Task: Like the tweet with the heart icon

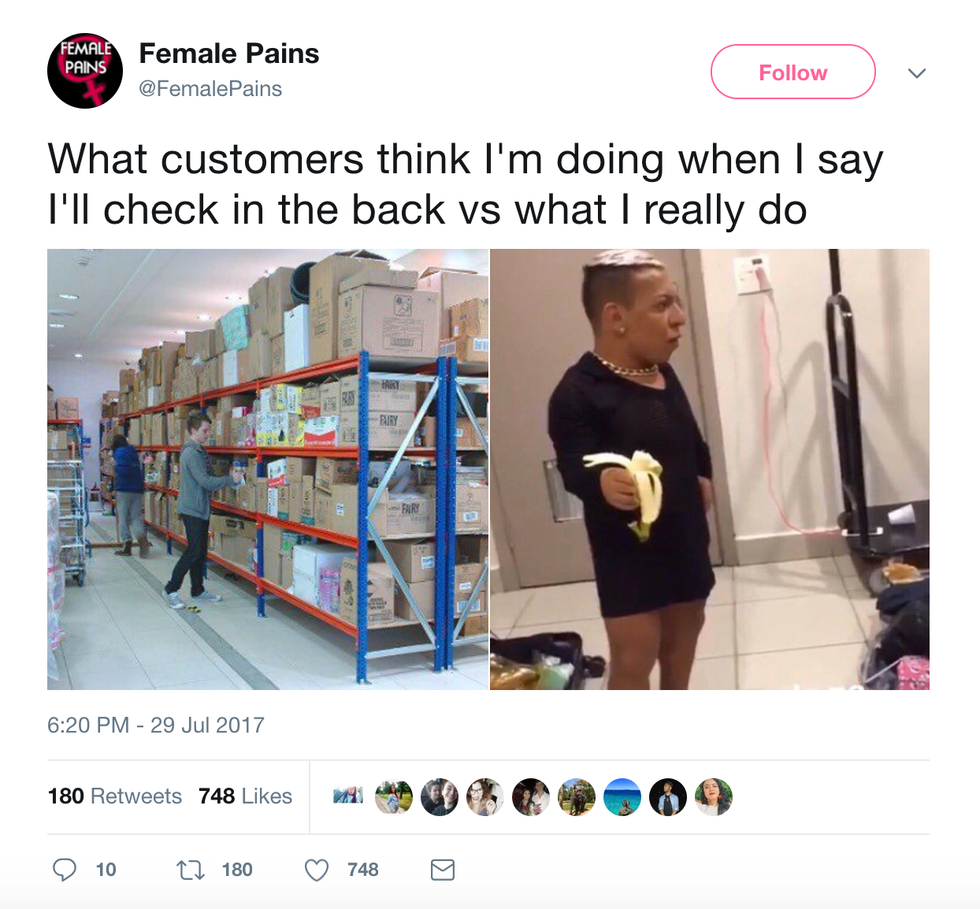Action: tap(316, 870)
